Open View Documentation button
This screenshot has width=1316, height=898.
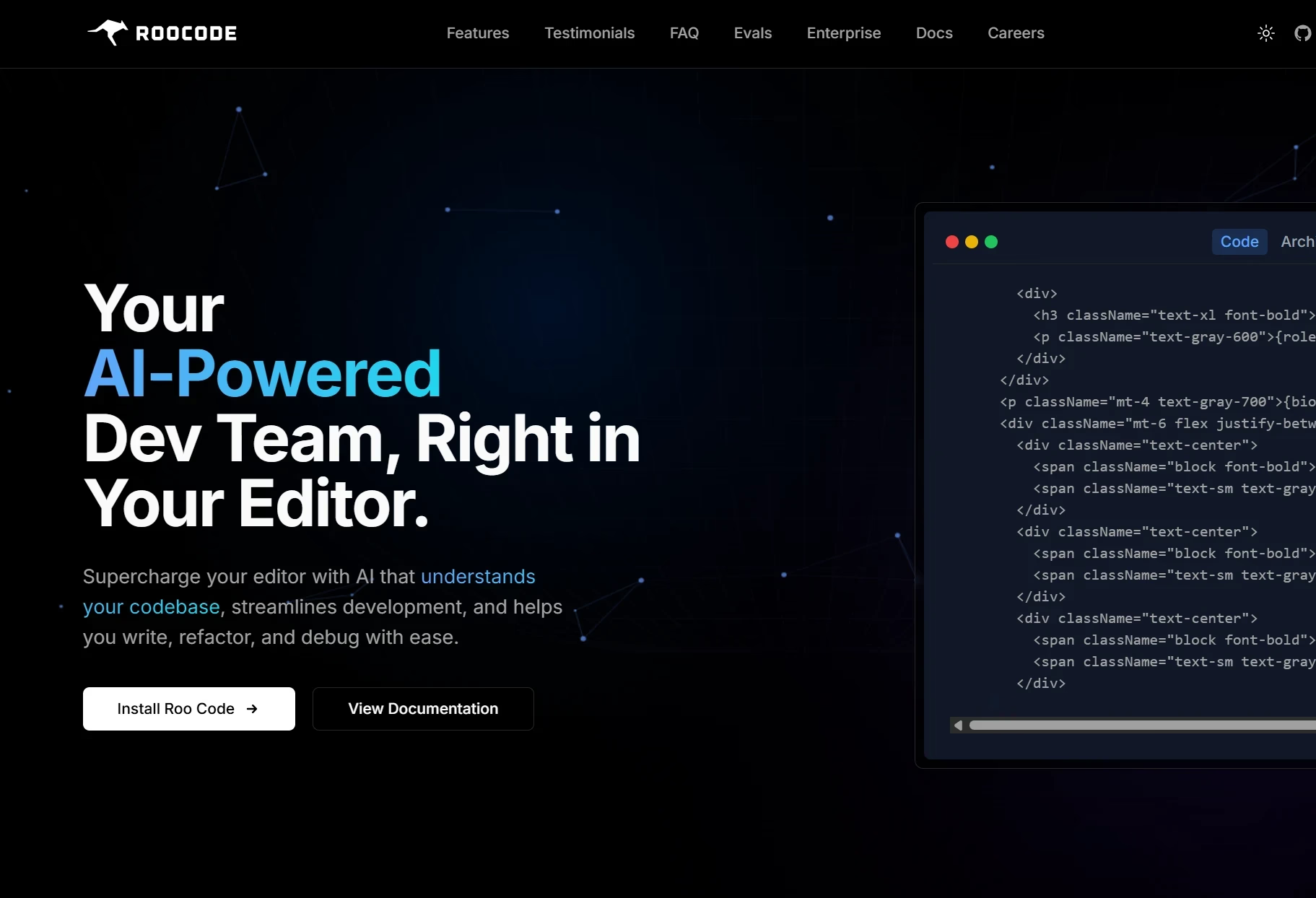423,709
